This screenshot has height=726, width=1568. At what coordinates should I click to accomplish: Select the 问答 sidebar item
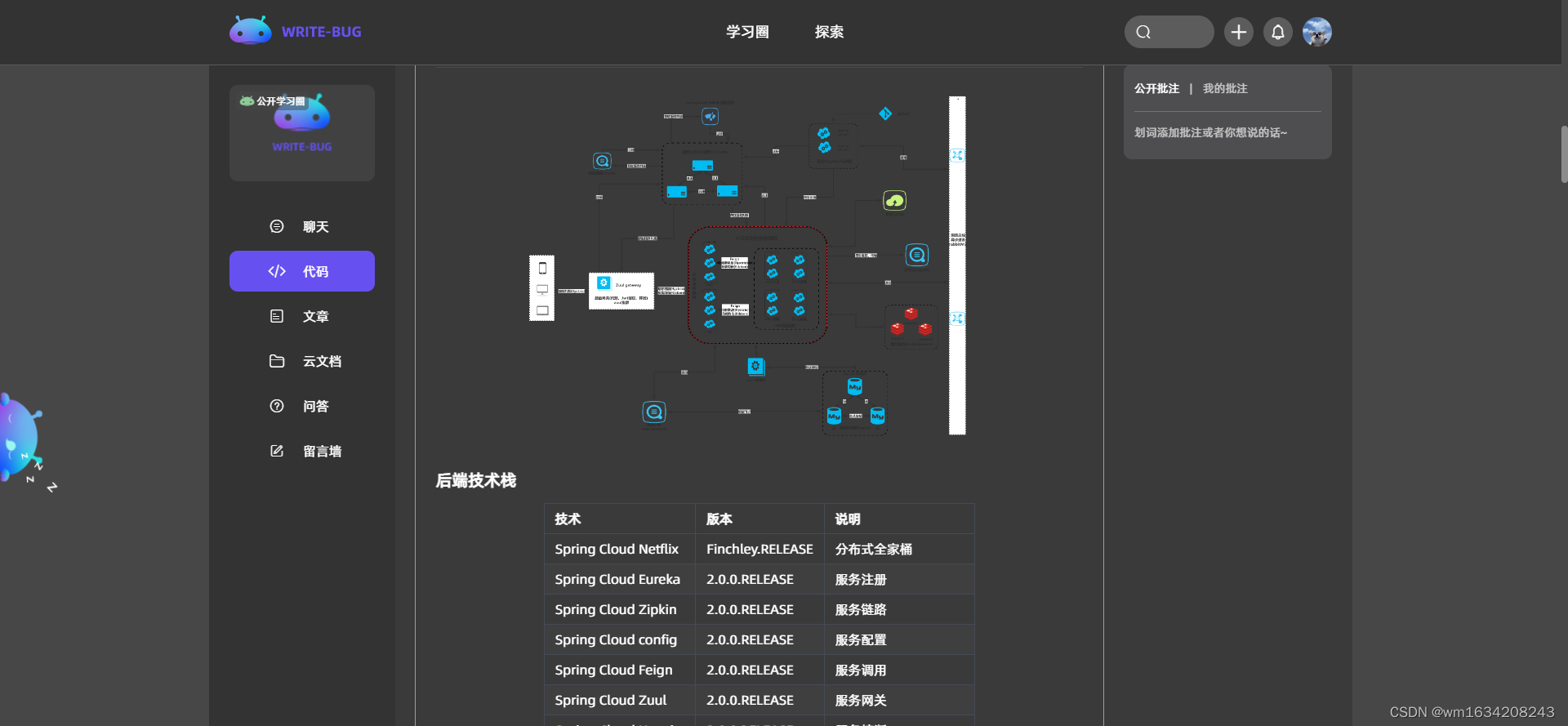[x=302, y=406]
